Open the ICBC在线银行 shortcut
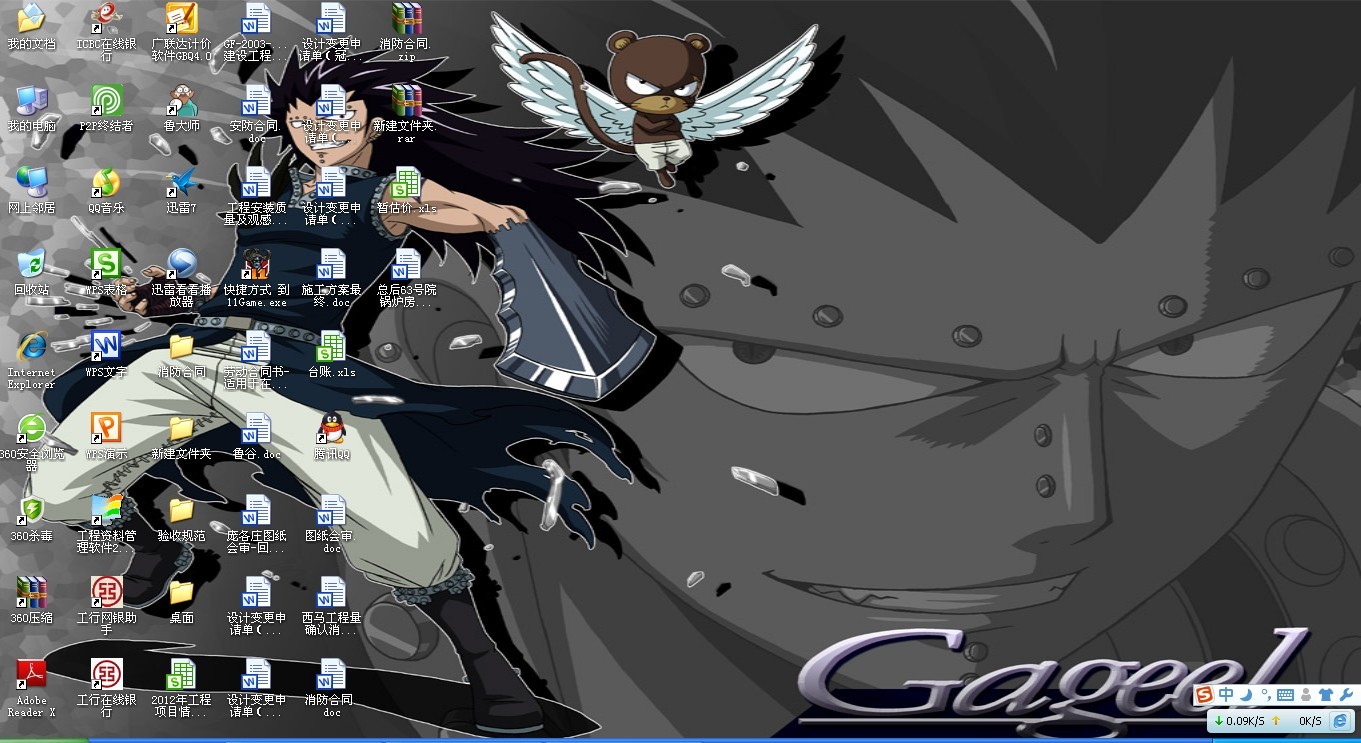The height and width of the screenshot is (743, 1361). 107,33
